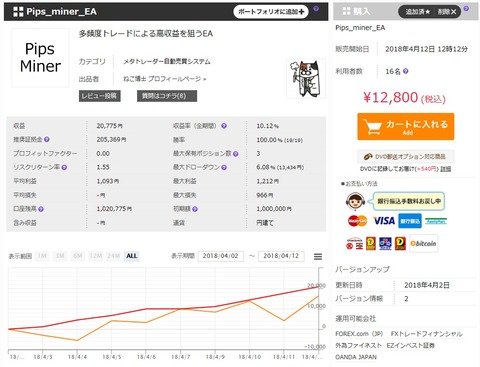
Task: Select the ALL chart range
Action: click(132, 256)
